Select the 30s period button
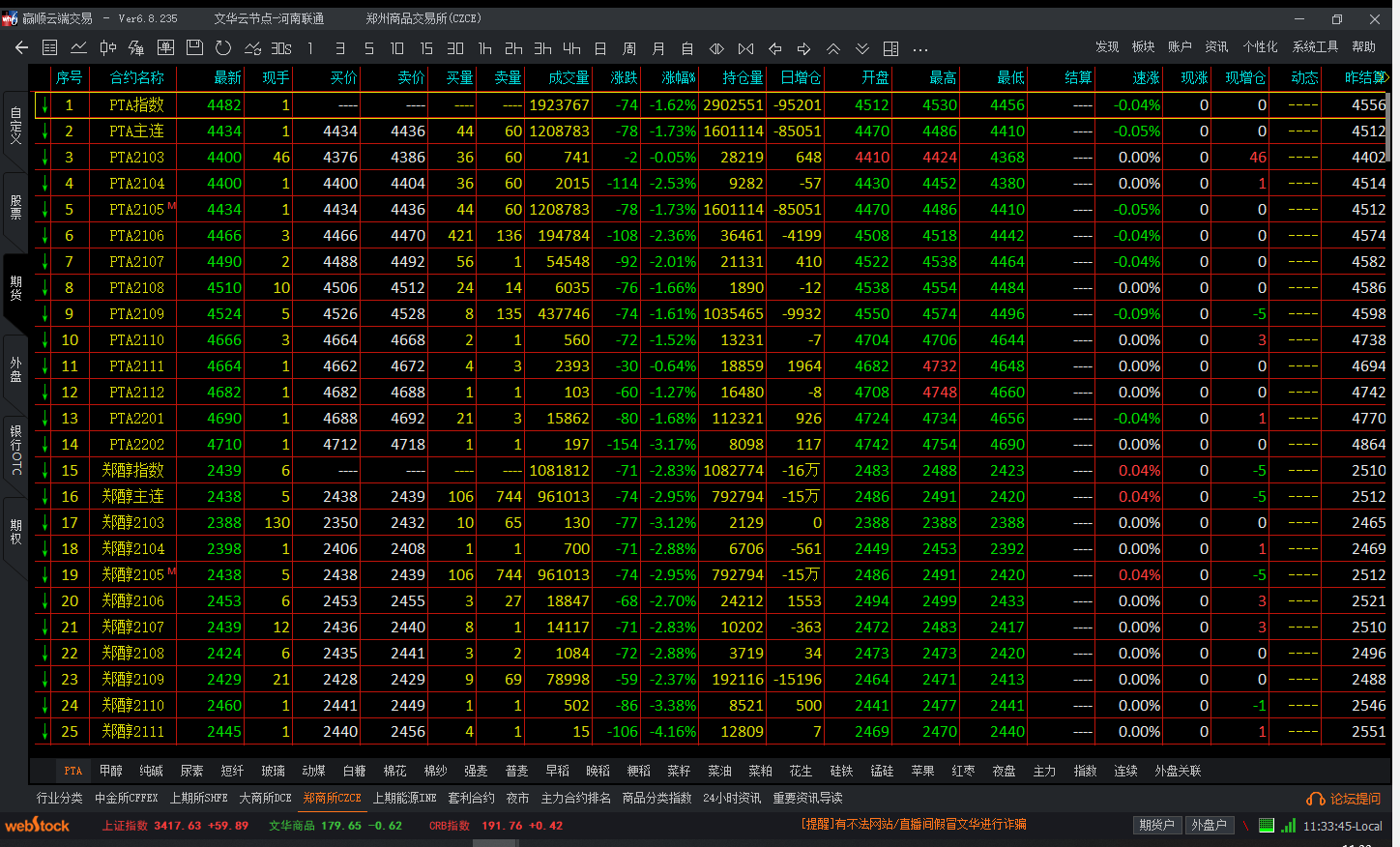The height and width of the screenshot is (847, 1400). [281, 47]
